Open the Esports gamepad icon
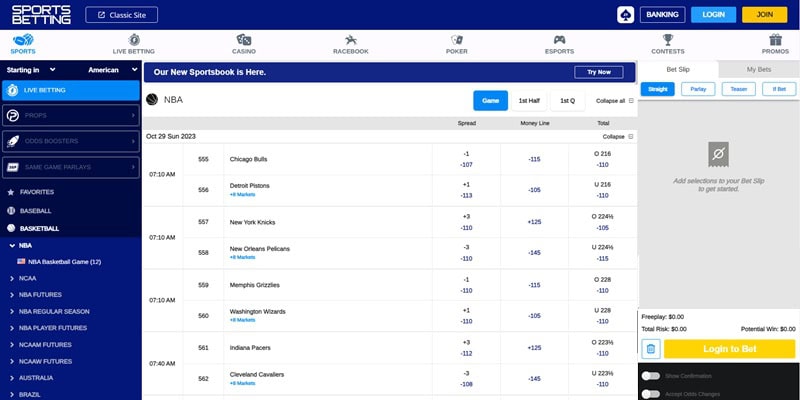800x400 pixels. click(x=559, y=40)
